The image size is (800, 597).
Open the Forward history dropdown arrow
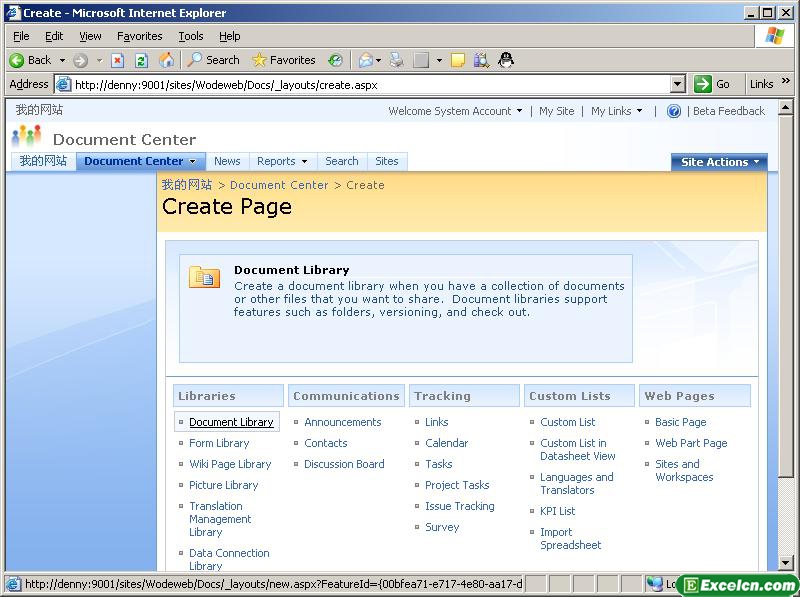click(x=99, y=61)
